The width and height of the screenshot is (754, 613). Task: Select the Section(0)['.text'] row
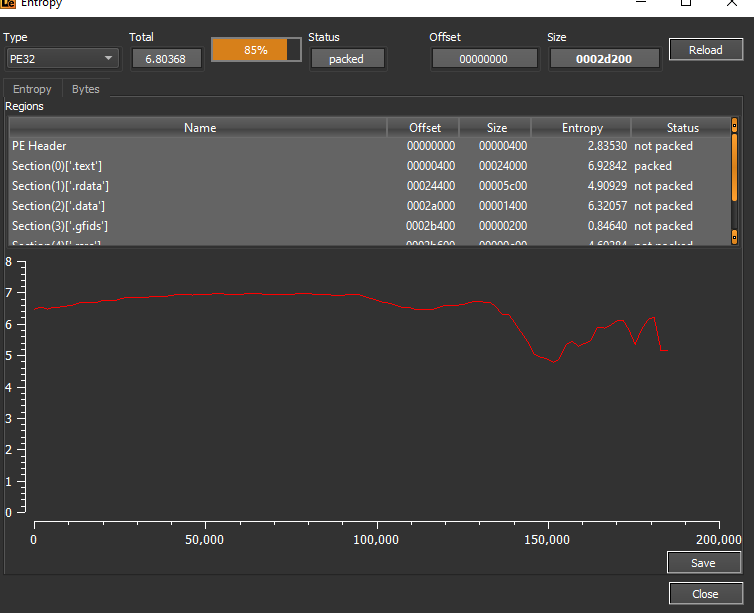click(x=200, y=166)
